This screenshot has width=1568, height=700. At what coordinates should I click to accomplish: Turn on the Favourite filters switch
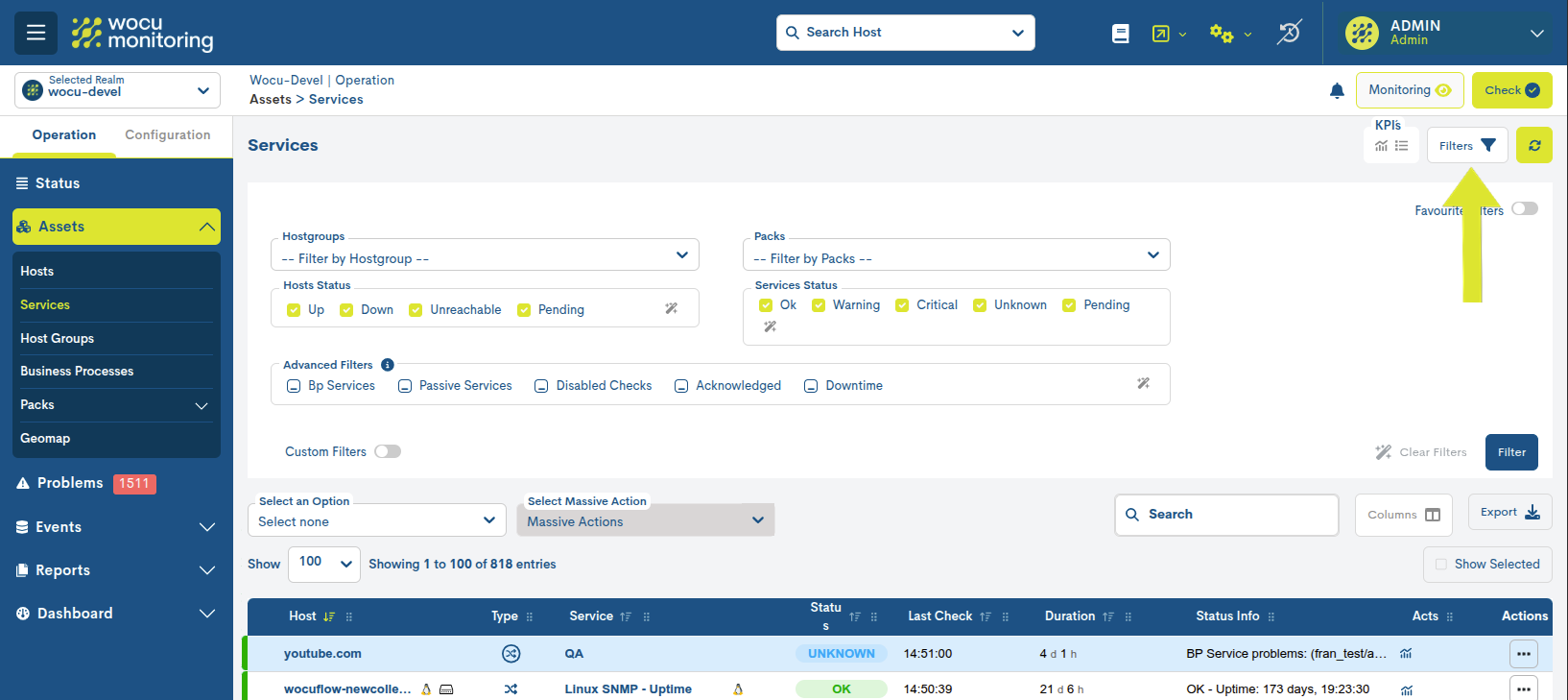pos(1524,208)
